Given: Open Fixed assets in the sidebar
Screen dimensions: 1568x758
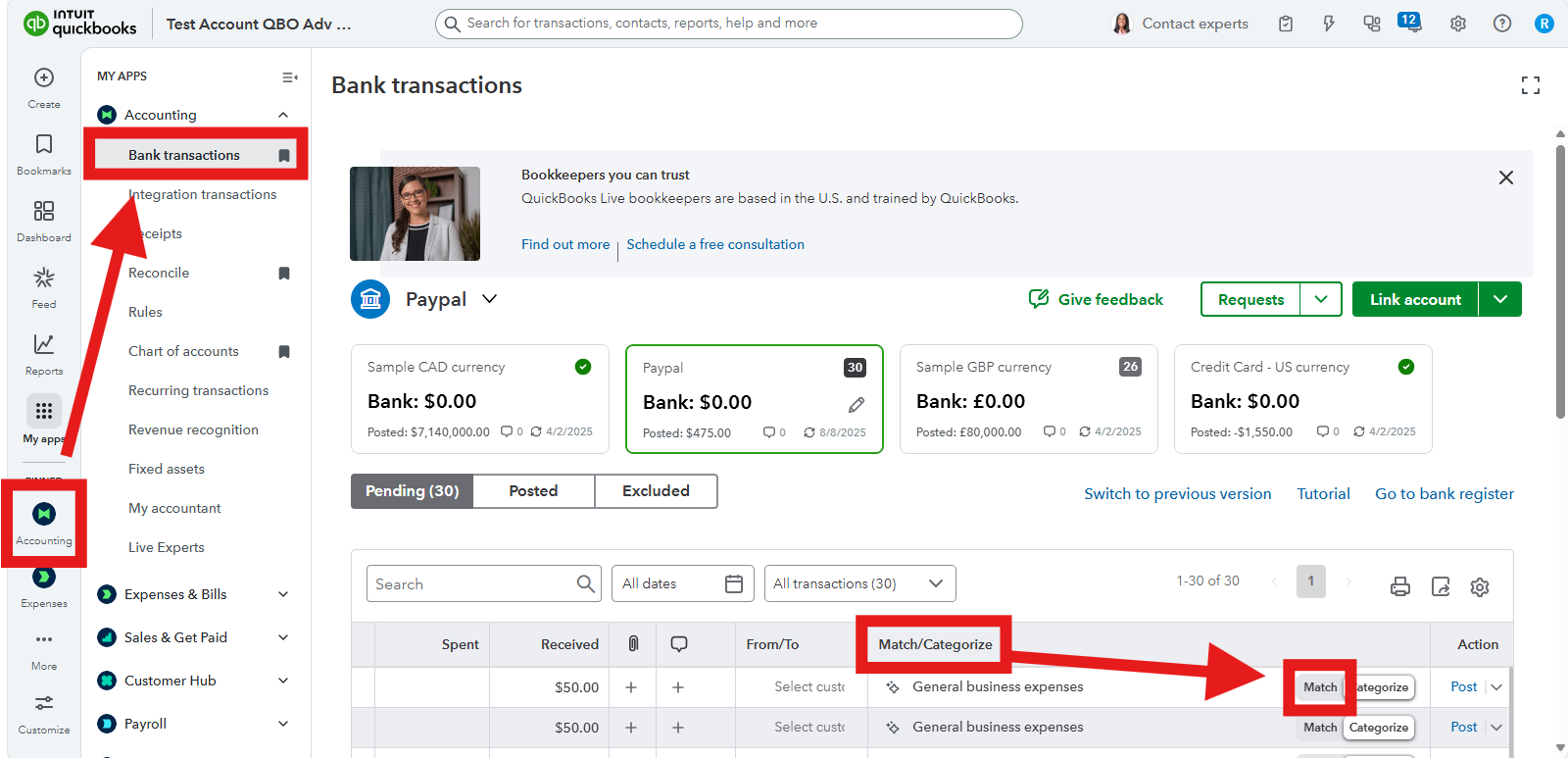Looking at the screenshot, I should tap(167, 469).
